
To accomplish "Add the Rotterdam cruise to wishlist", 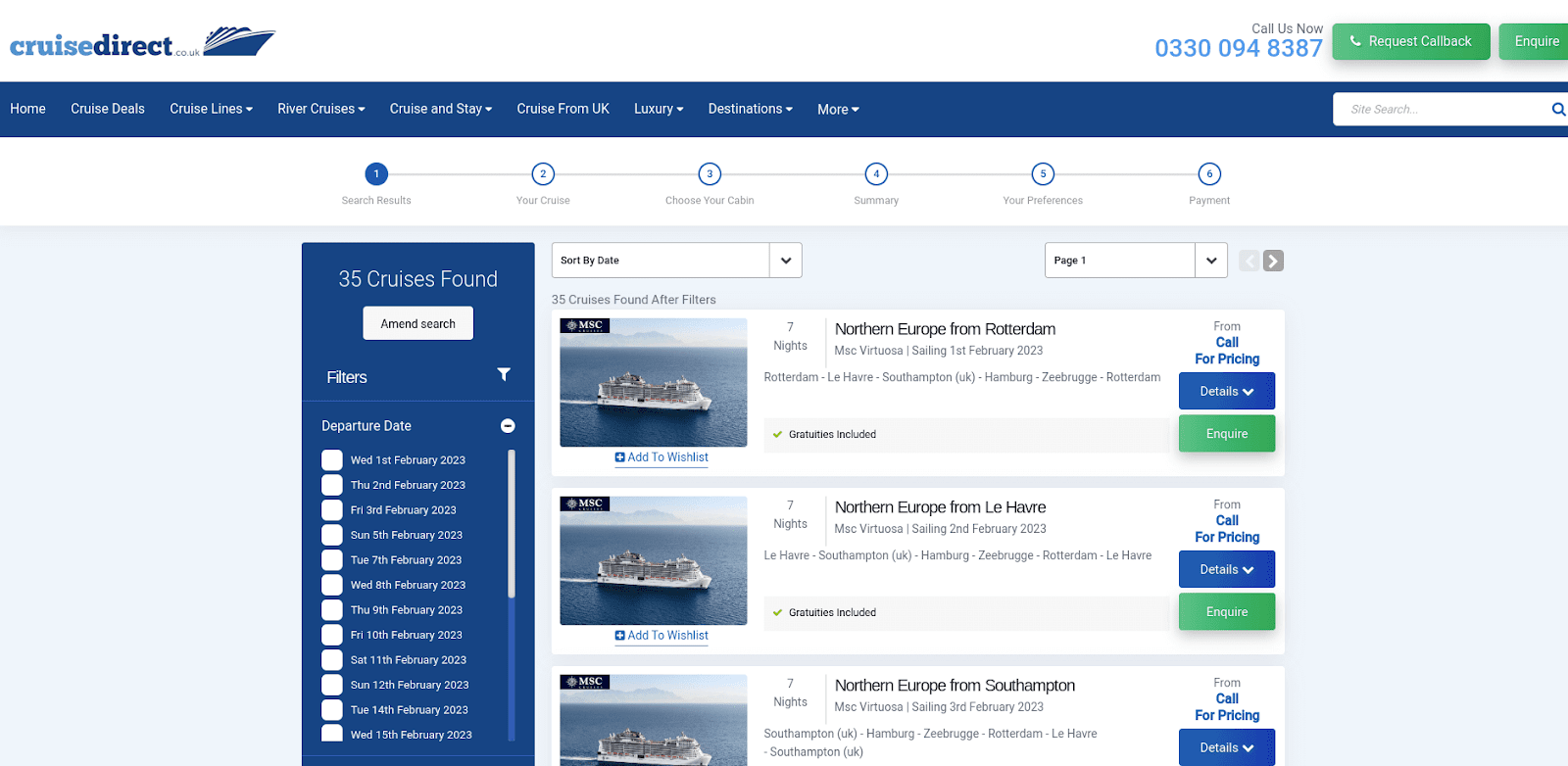I will (661, 457).
